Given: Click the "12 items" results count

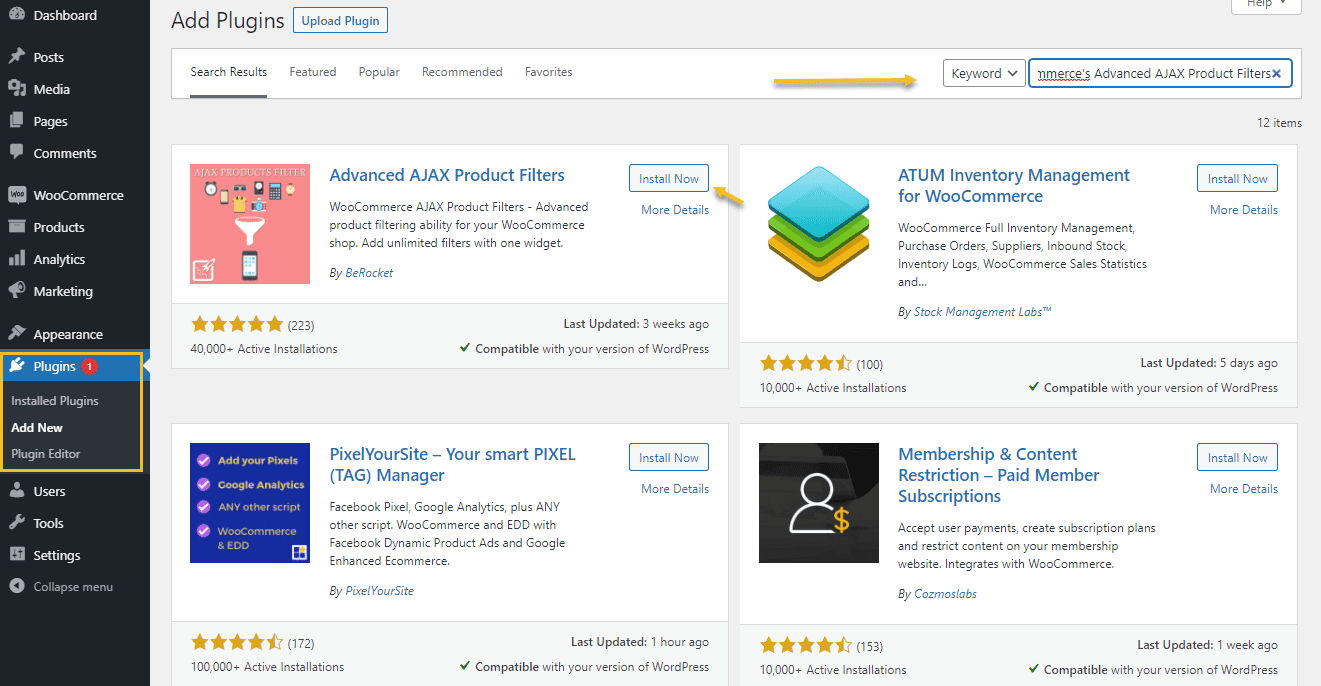Looking at the screenshot, I should (x=1279, y=123).
